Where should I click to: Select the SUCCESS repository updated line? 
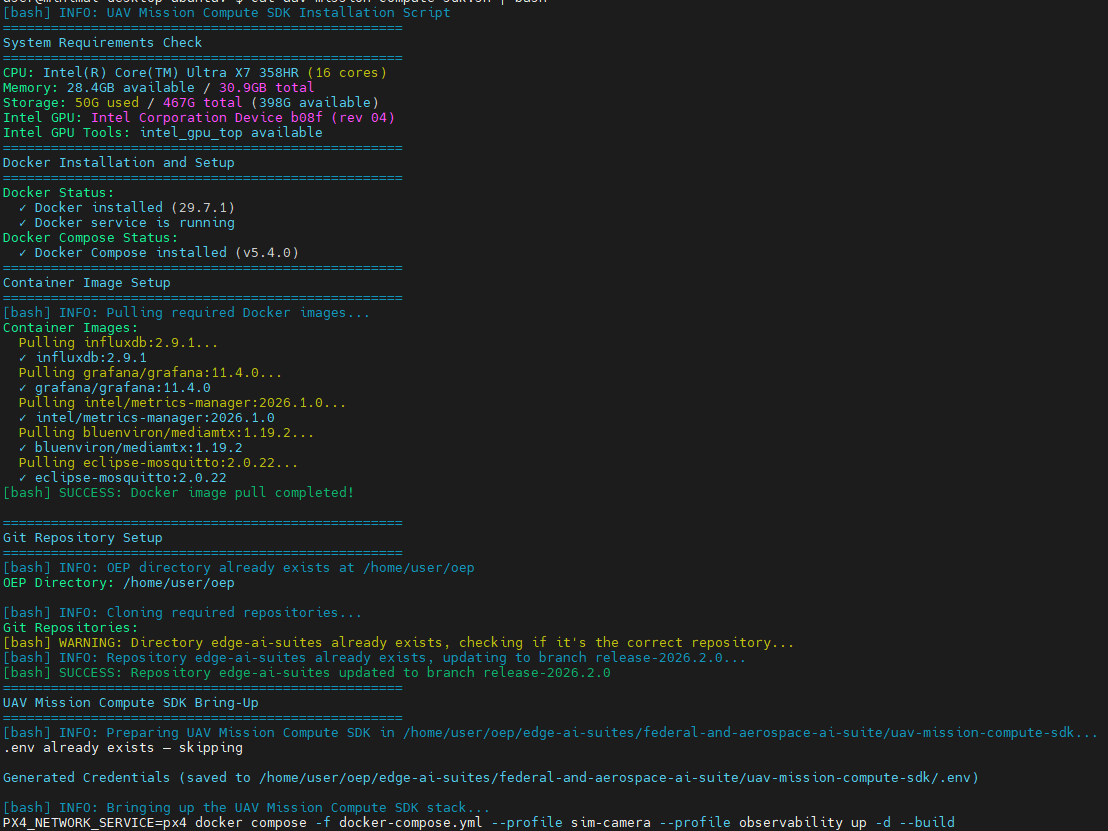[307, 673]
